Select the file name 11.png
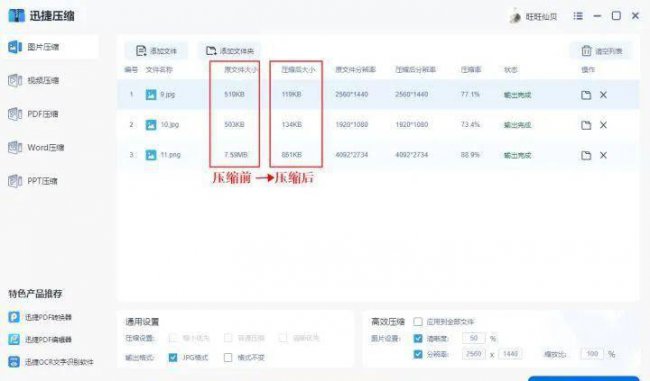650x381 pixels. pyautogui.click(x=170, y=155)
